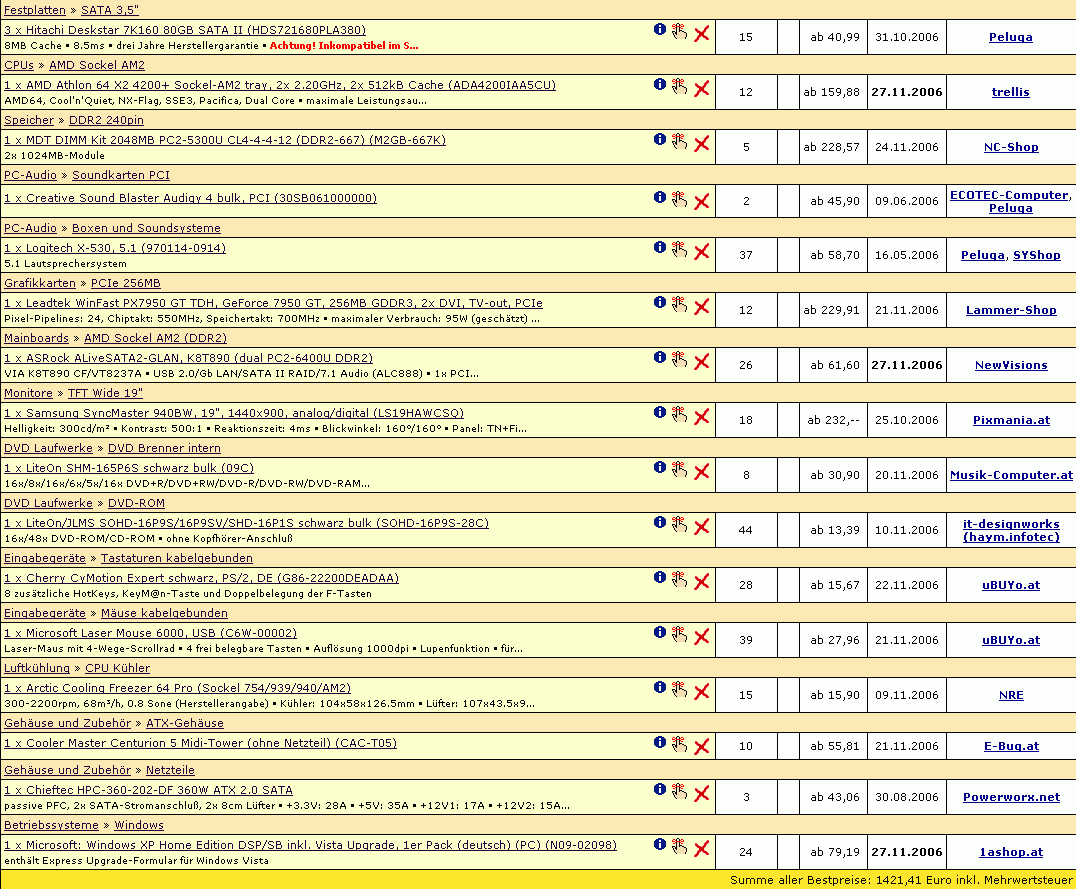Visit ECOTEC-Computer vendor link

point(1009,195)
